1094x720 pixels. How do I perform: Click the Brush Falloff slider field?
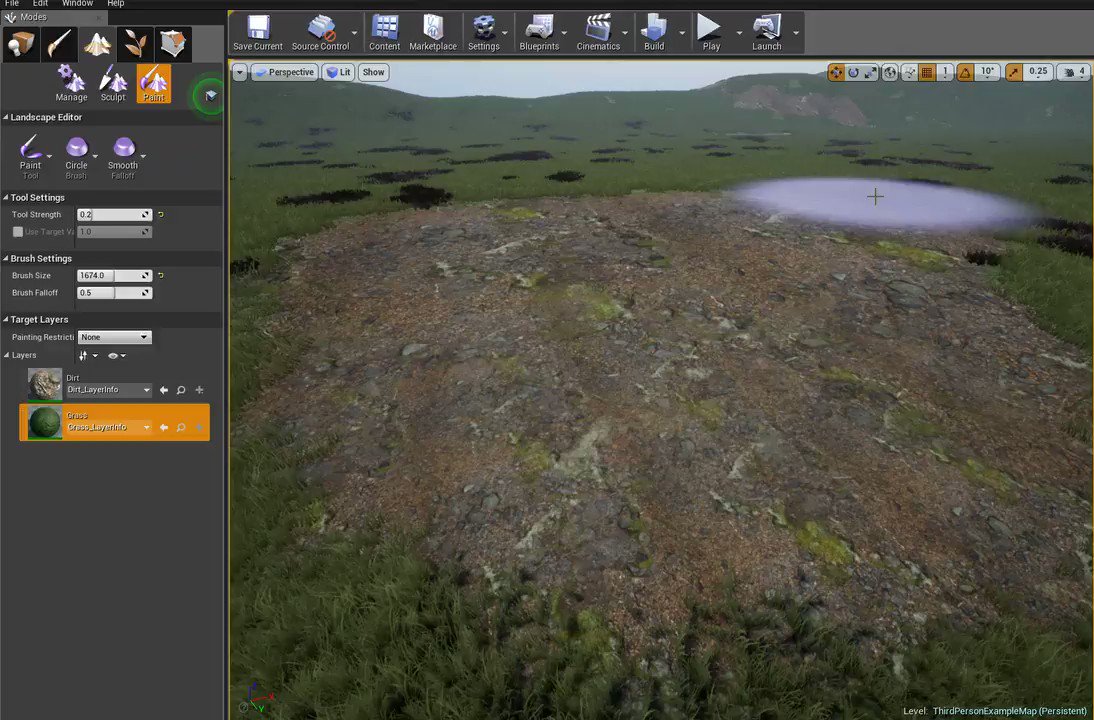coord(114,293)
